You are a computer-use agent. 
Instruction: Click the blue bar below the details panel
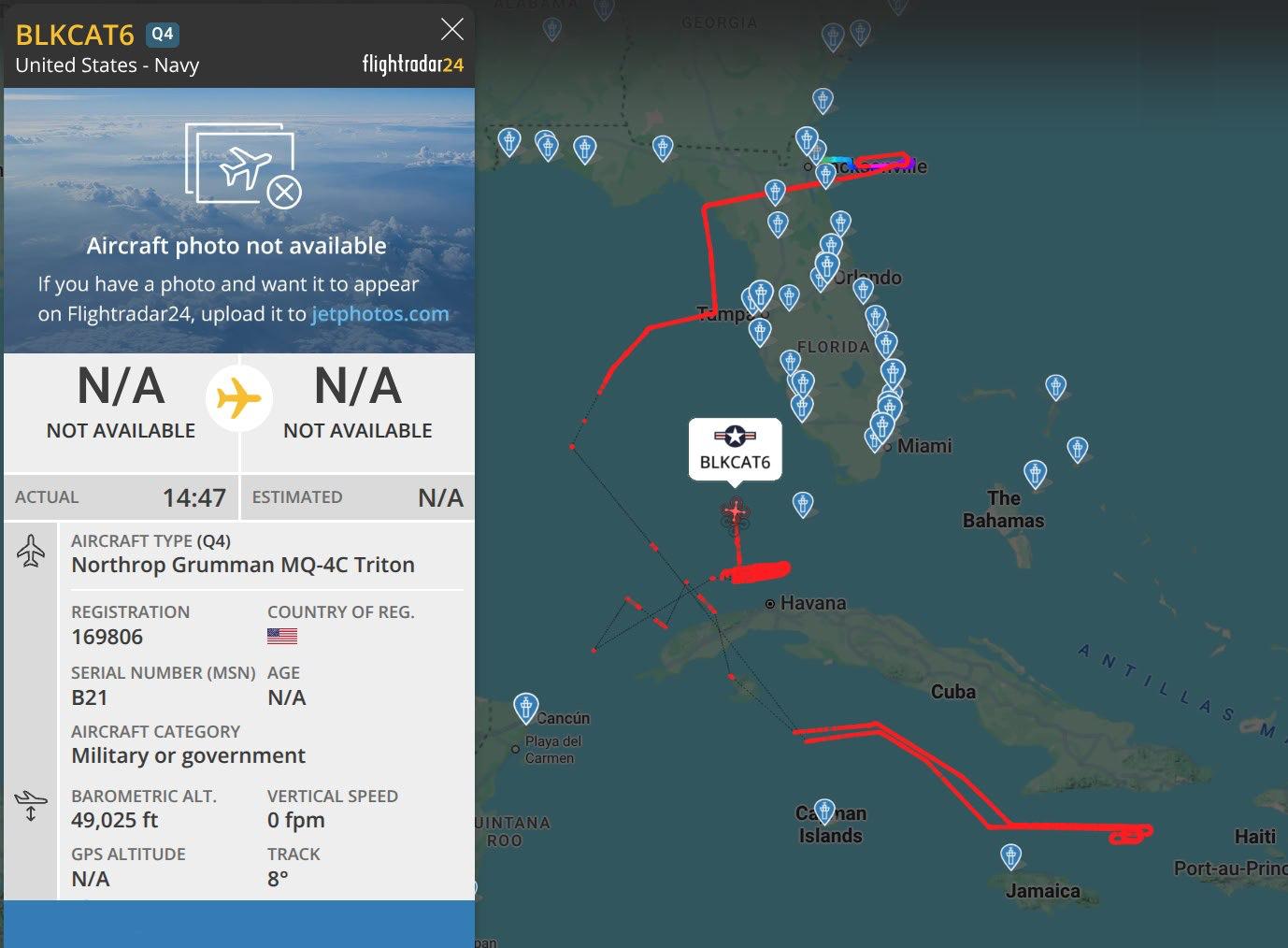point(239,924)
